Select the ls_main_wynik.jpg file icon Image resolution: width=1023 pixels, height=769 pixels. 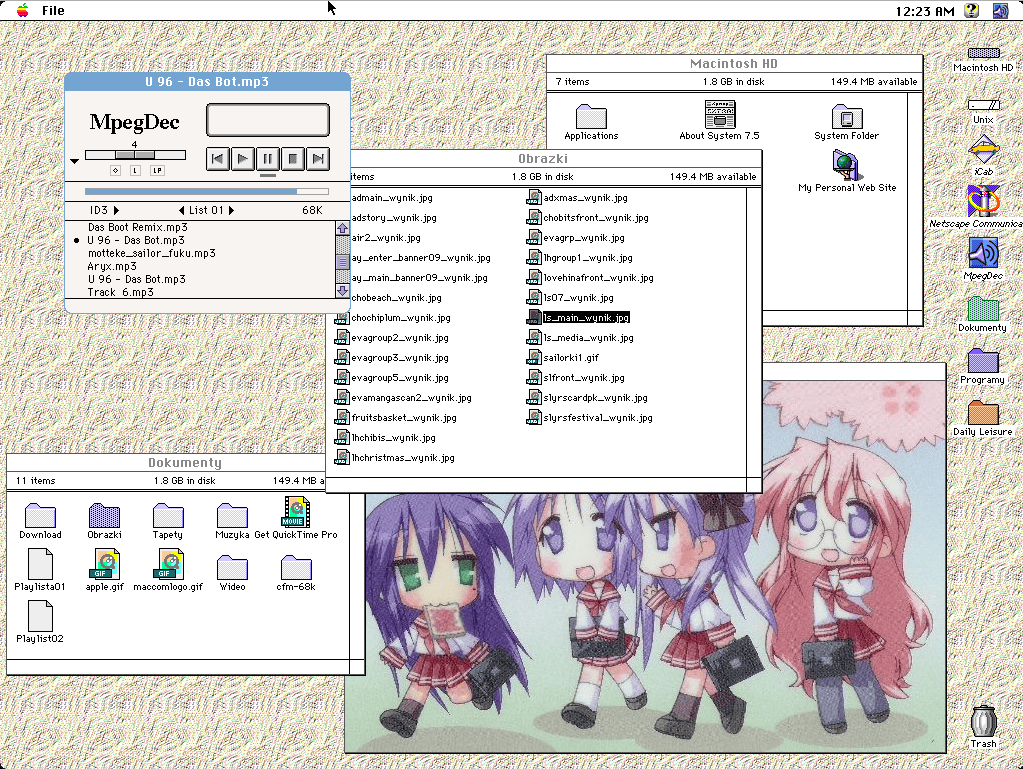coord(534,318)
